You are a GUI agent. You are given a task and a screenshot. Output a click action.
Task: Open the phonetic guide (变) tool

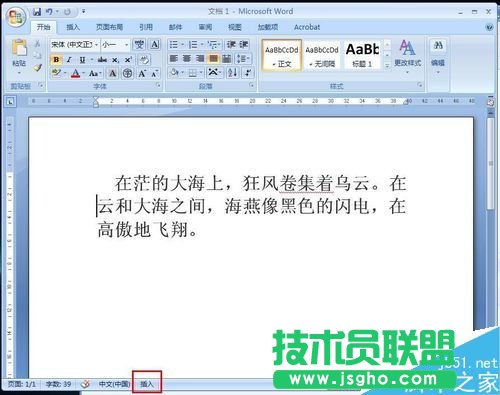tap(139, 45)
